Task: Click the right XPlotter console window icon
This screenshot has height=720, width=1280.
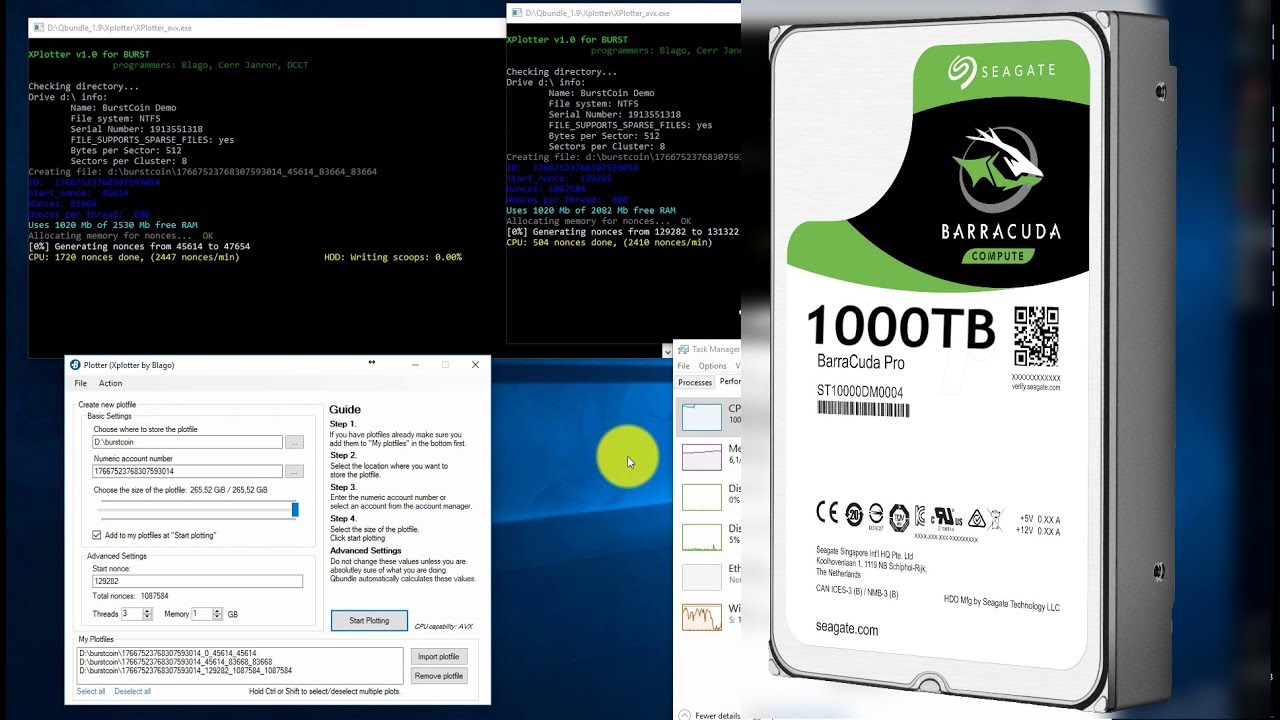Action: click(x=516, y=13)
